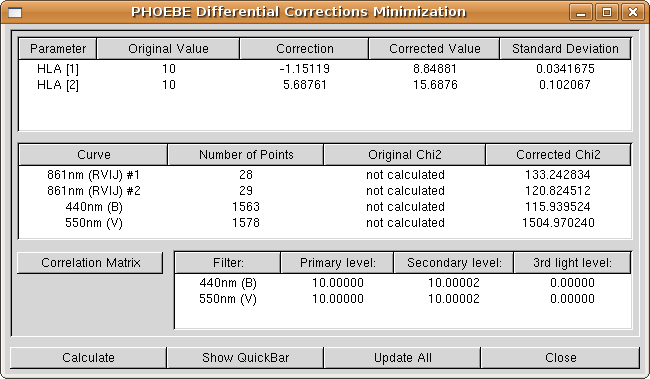Viewport: 650px width, 379px height.
Task: Select the 861nm (RVIJ) #2 curve row
Action: [325, 191]
